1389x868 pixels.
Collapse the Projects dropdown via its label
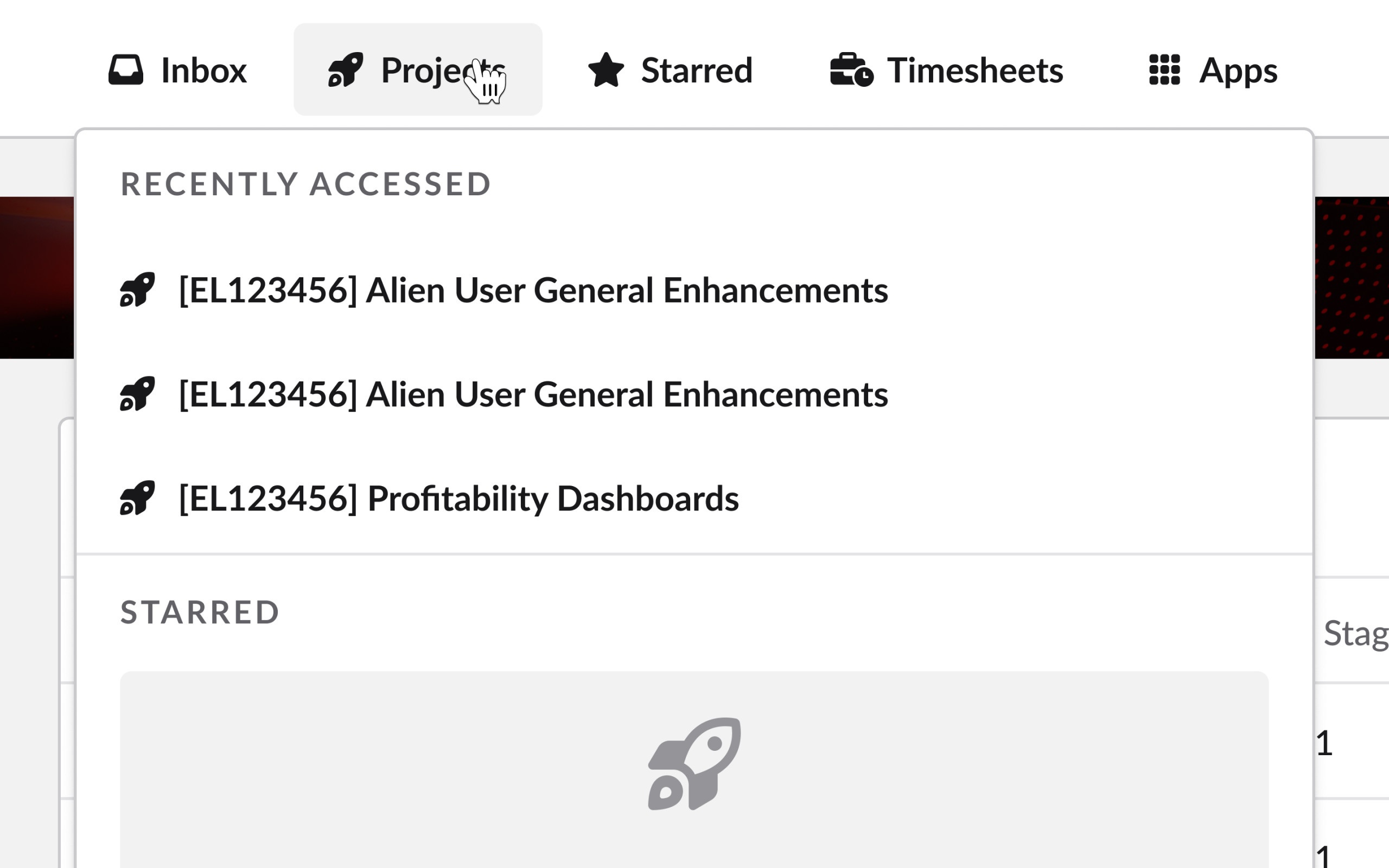pos(443,70)
